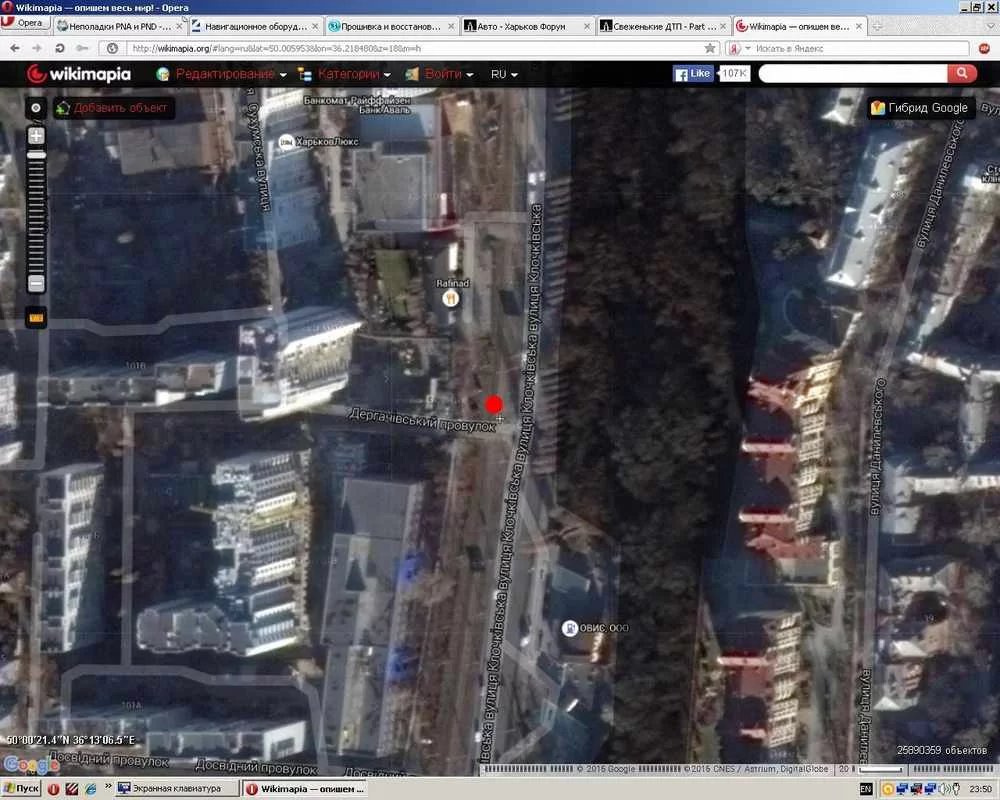
Task: Click the site info globe badge
Action: [112, 48]
